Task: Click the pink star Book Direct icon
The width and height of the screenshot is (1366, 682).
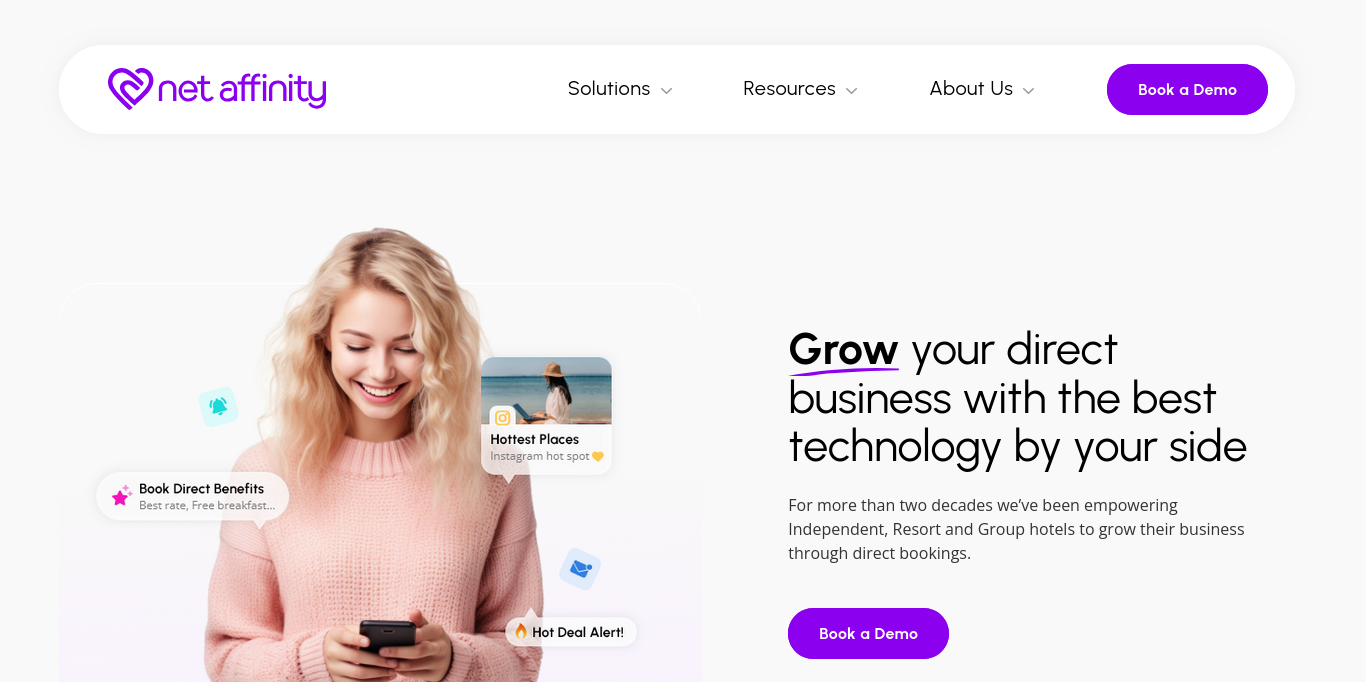Action: click(x=121, y=496)
